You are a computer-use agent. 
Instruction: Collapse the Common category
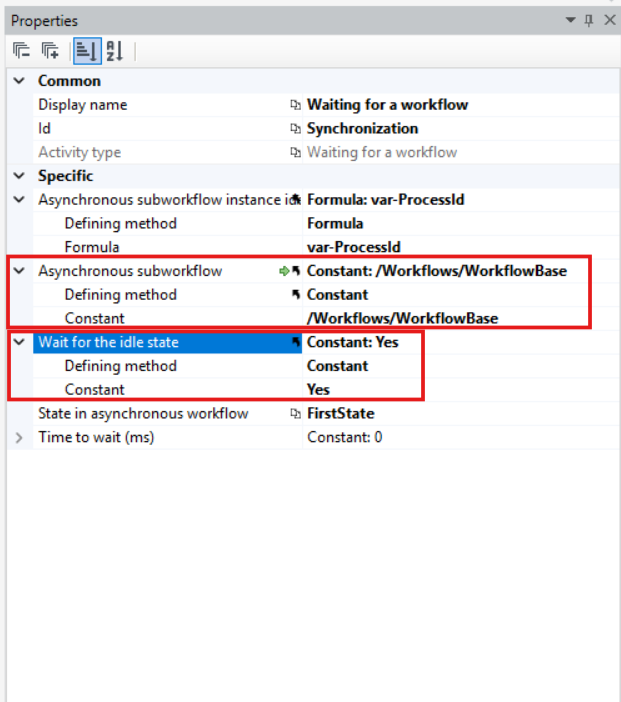pyautogui.click(x=19, y=81)
